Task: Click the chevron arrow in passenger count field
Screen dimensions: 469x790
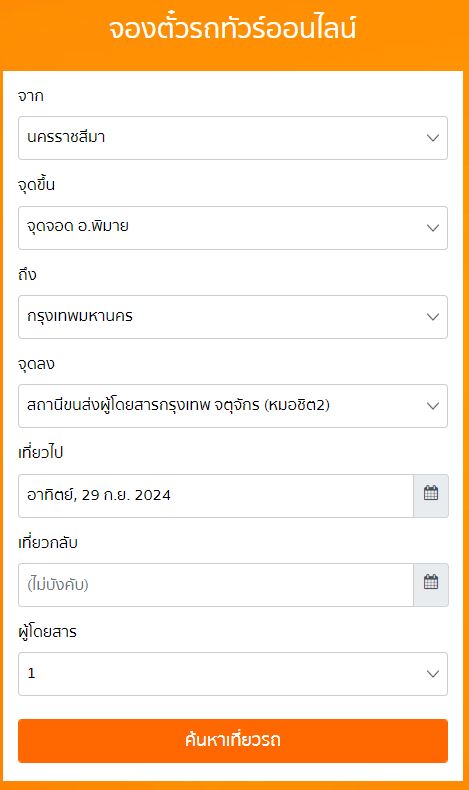Action: 433,674
